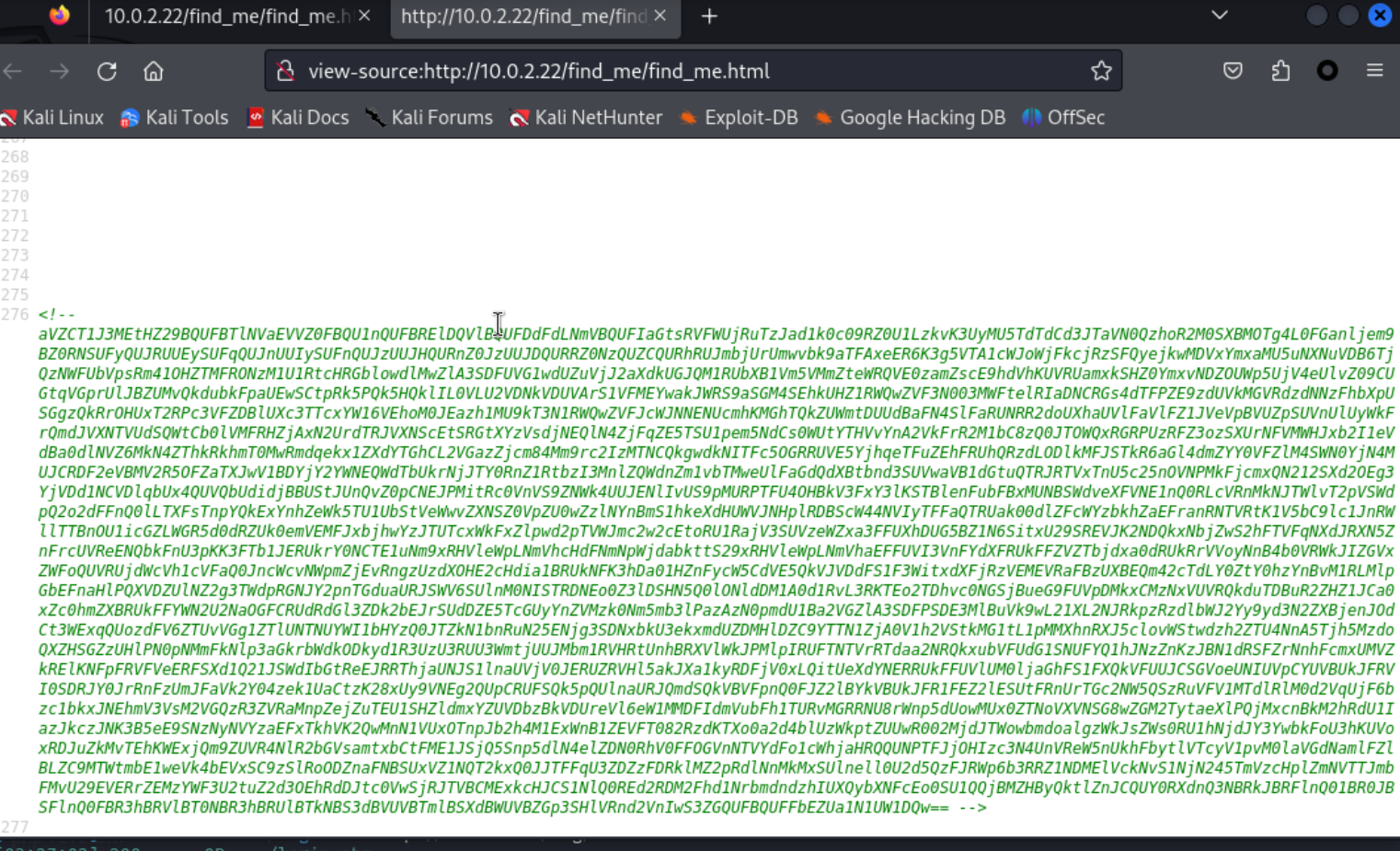Close the view-source tab

coord(660,16)
